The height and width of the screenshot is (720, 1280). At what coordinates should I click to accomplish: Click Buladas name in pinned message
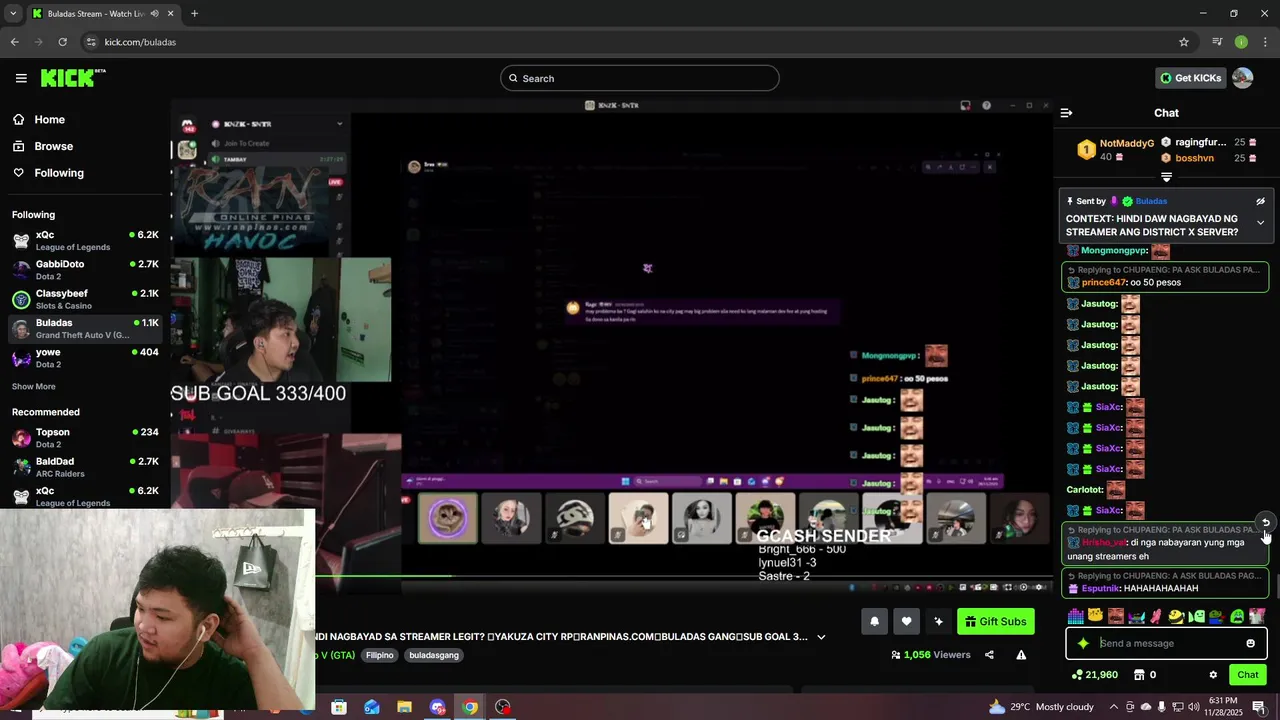(1151, 201)
